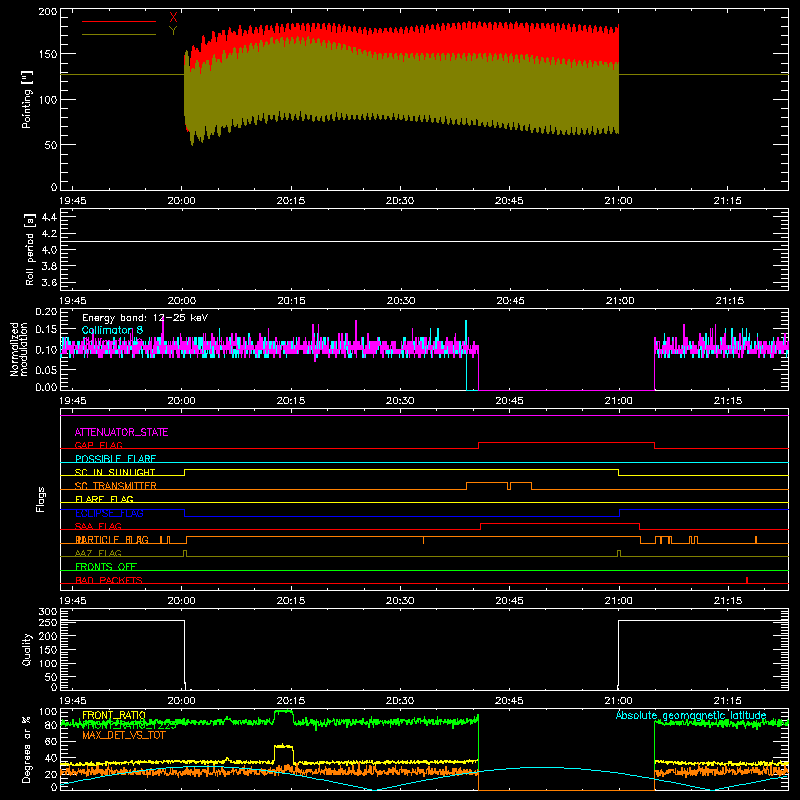800x800 pixels.
Task: Click the green FRONT_RATIO bump near 20:14
Action: coord(284,715)
